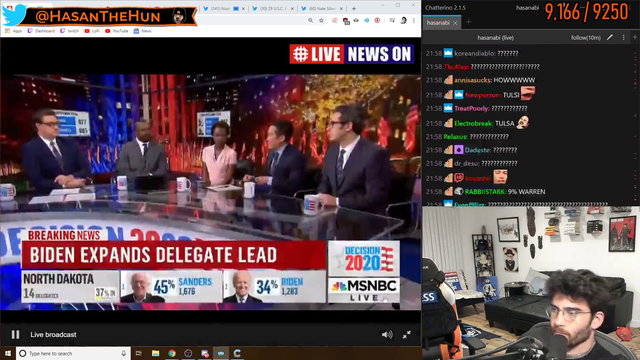
Task: Click username annisasucks in chat
Action: tap(473, 80)
